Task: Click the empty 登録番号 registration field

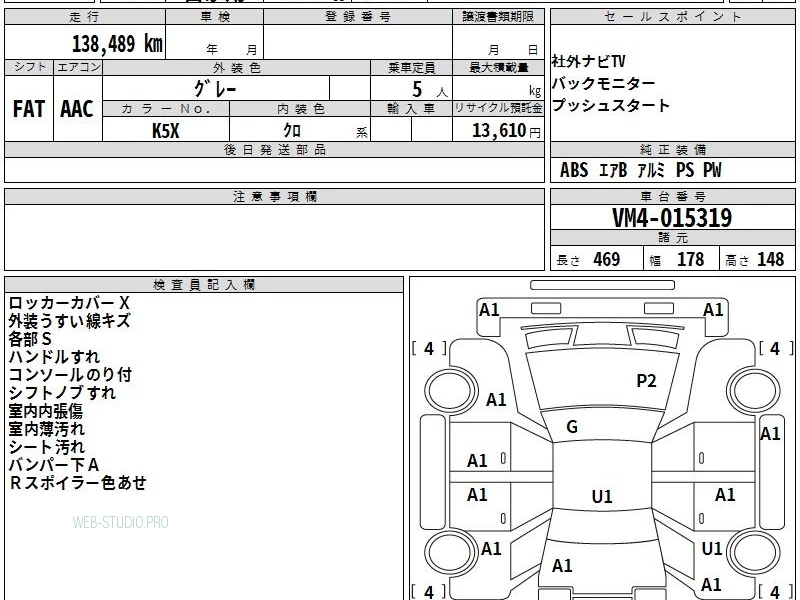Action: pyautogui.click(x=358, y=42)
